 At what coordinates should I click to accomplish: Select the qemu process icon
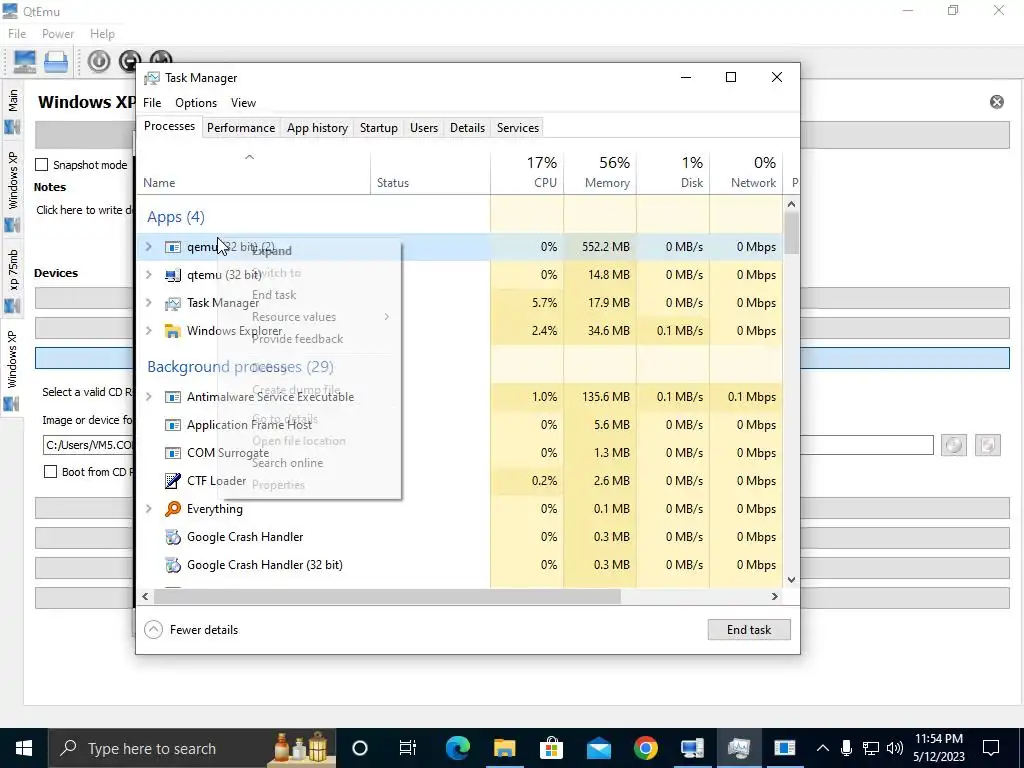(x=172, y=247)
